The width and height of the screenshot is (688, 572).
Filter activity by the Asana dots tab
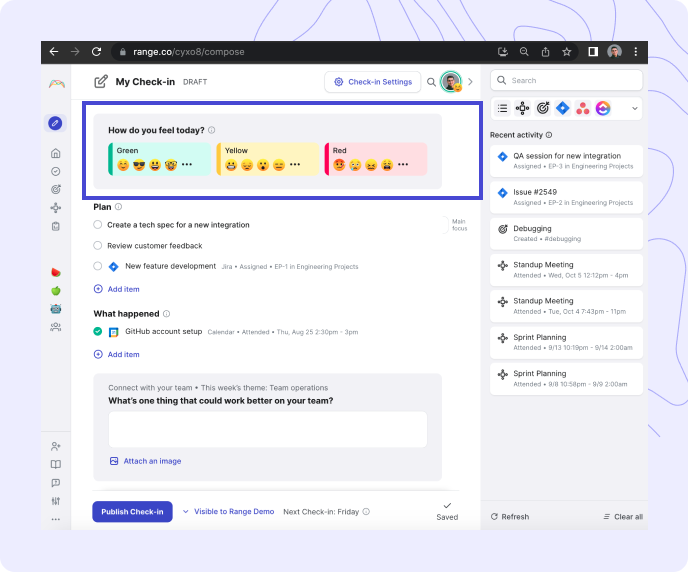[x=583, y=108]
